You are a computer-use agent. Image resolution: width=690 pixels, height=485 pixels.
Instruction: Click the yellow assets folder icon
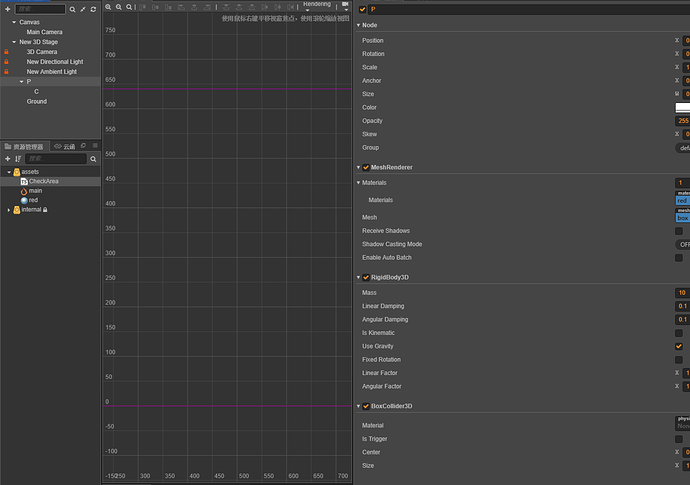(17, 172)
